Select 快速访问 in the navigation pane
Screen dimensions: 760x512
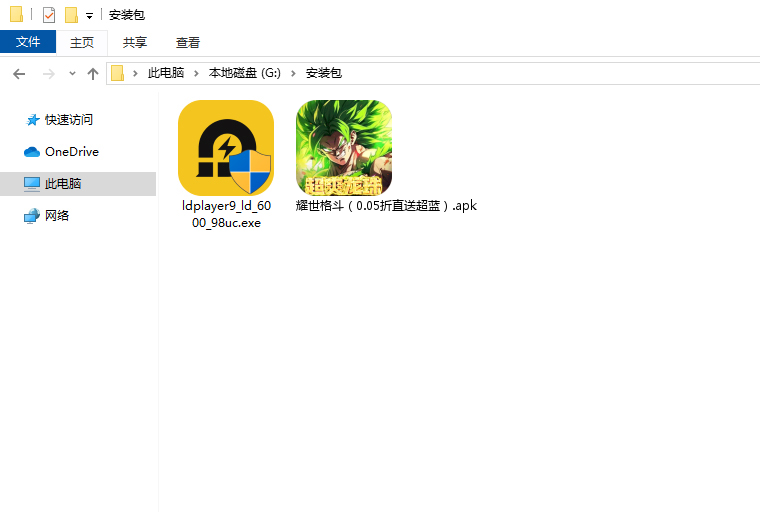(x=68, y=120)
